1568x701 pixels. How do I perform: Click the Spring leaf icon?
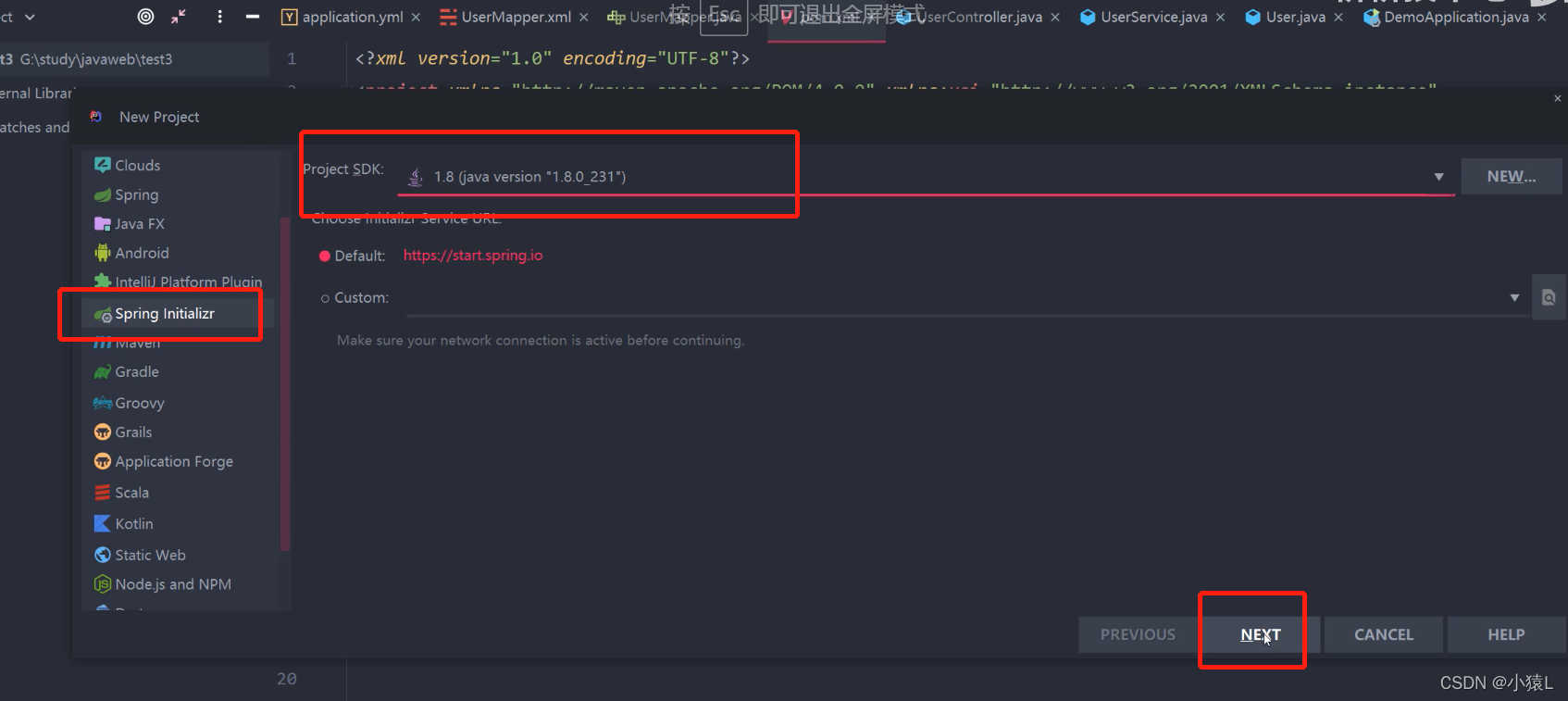(103, 194)
